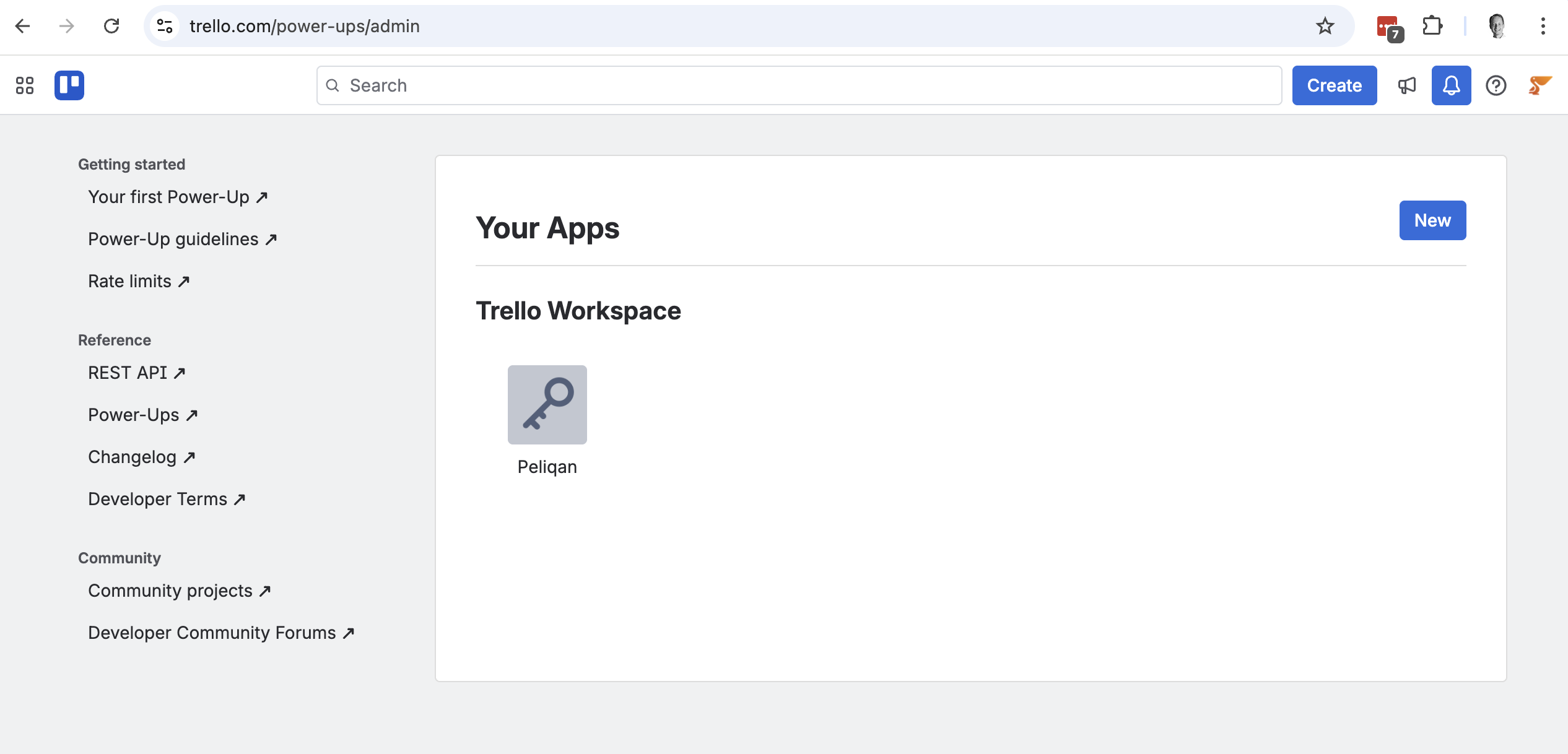Open Developer Community Forums link
Viewport: 1568px width, 754px height.
[x=221, y=633]
